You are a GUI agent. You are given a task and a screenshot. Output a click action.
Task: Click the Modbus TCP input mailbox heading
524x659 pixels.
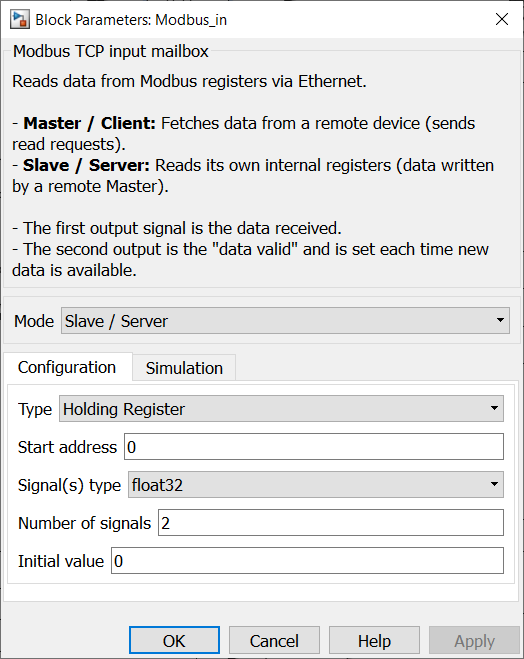tap(111, 51)
